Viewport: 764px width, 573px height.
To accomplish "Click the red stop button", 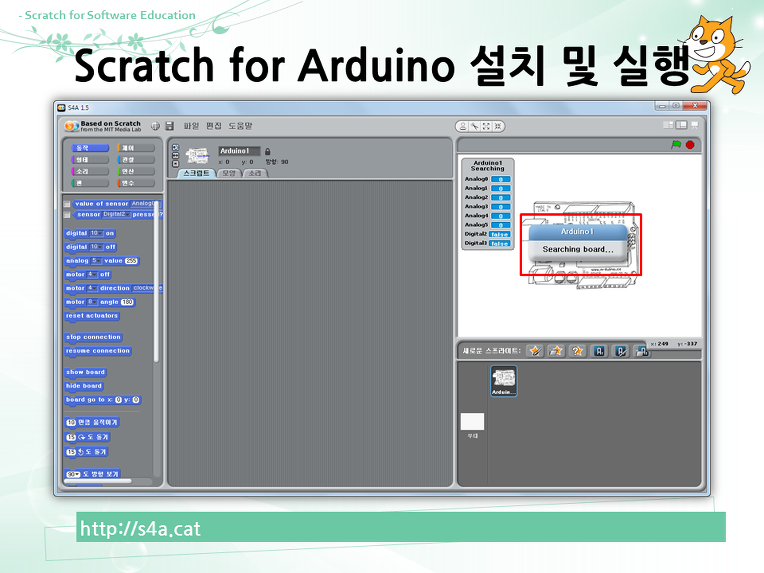I will (690, 145).
